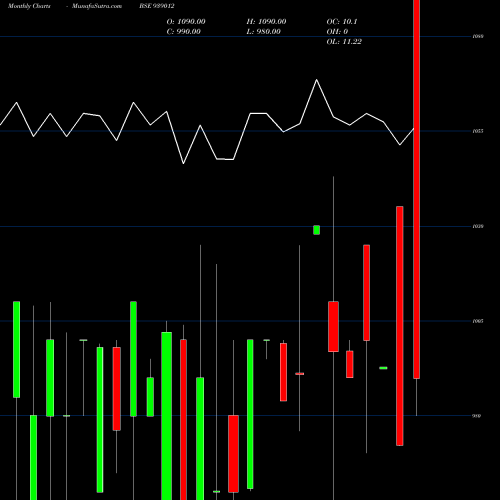Click the small green candle floating above other candles
Screen dimensions: 500x500
(x=317, y=230)
